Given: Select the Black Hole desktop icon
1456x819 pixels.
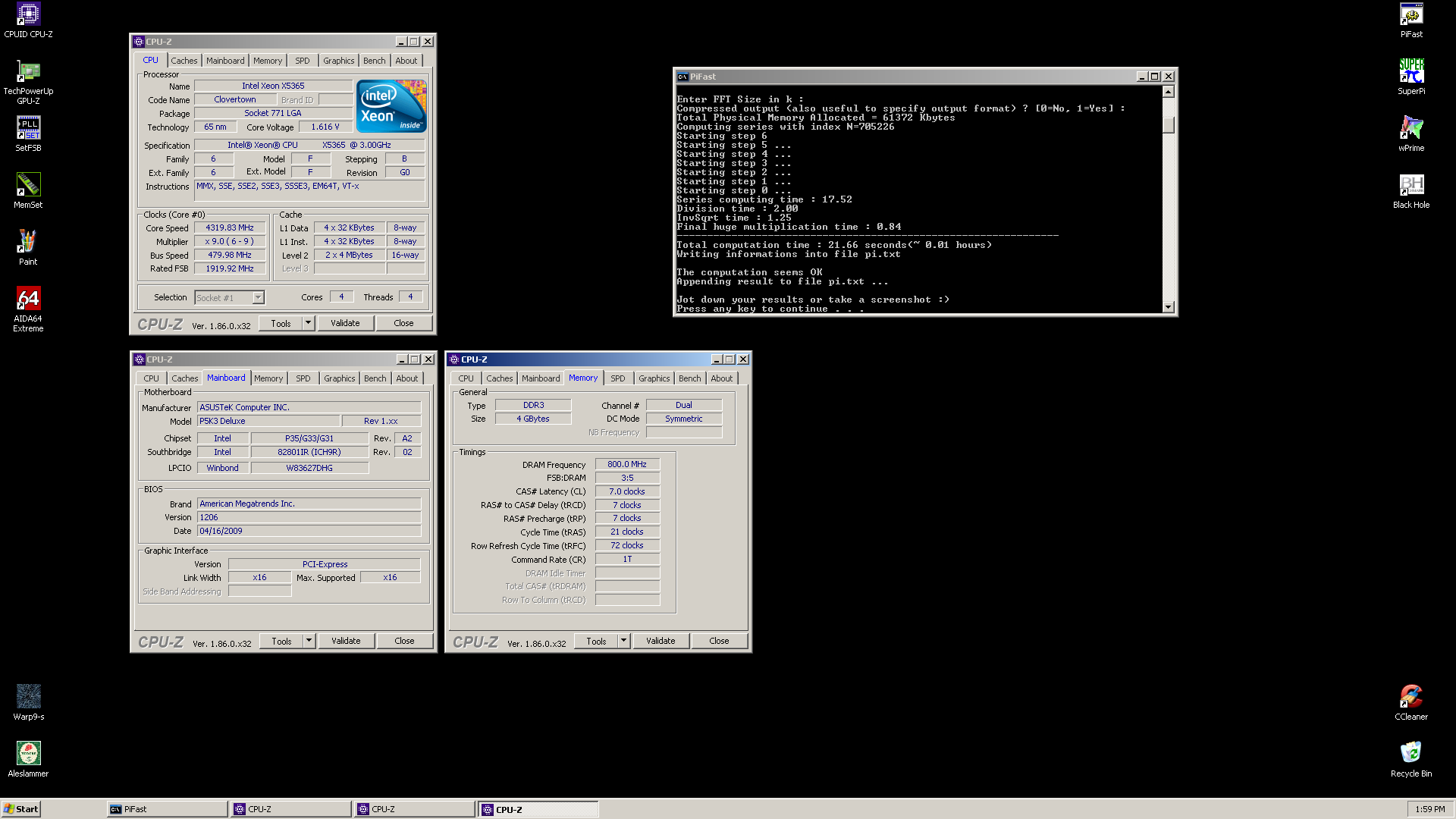Looking at the screenshot, I should point(1411,191).
